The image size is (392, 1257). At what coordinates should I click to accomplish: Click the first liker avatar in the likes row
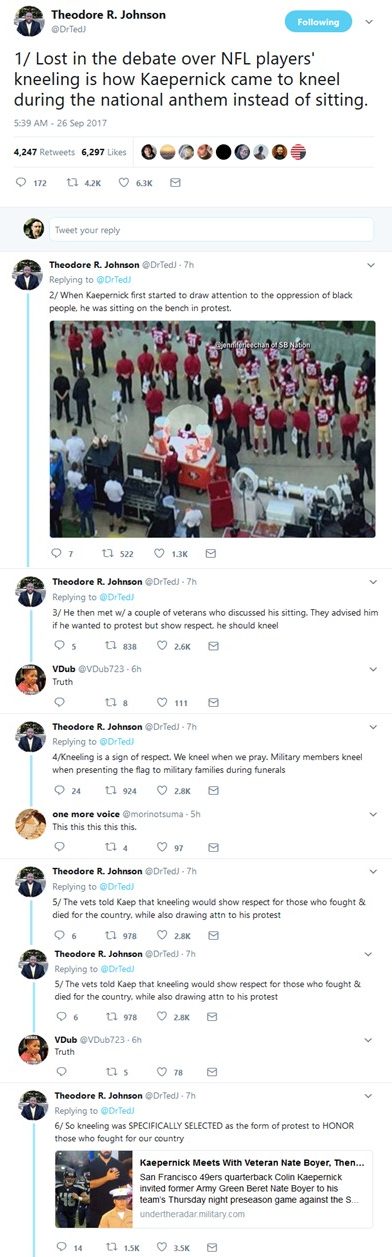[x=148, y=152]
